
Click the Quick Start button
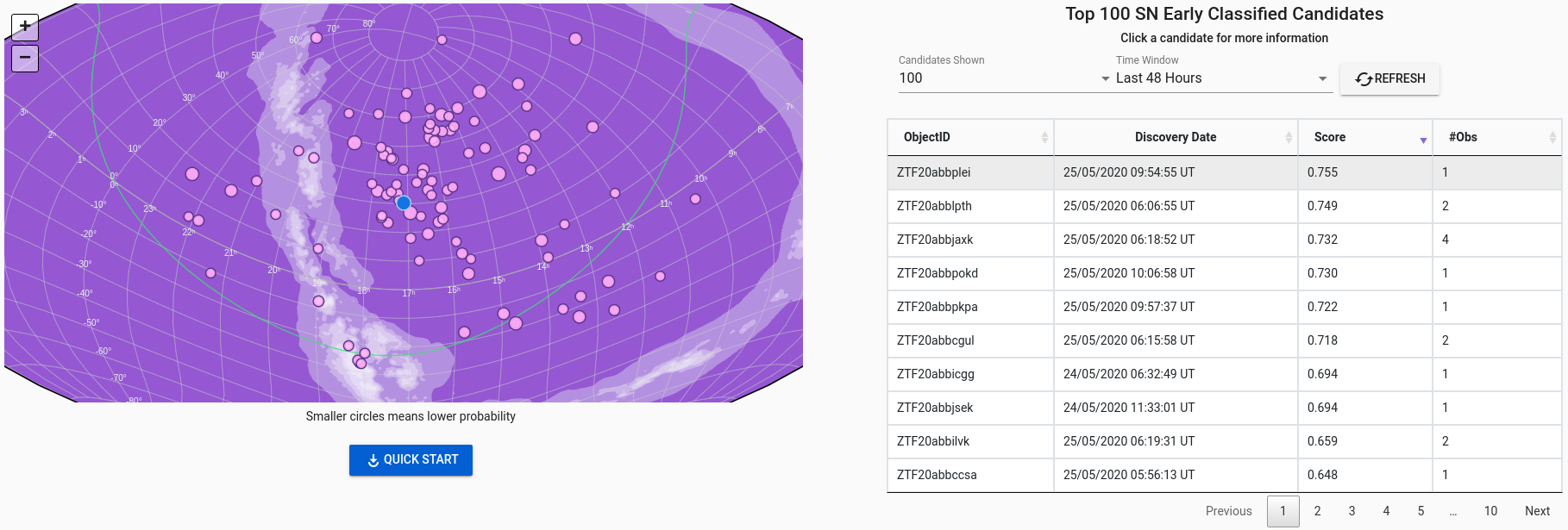click(411, 460)
